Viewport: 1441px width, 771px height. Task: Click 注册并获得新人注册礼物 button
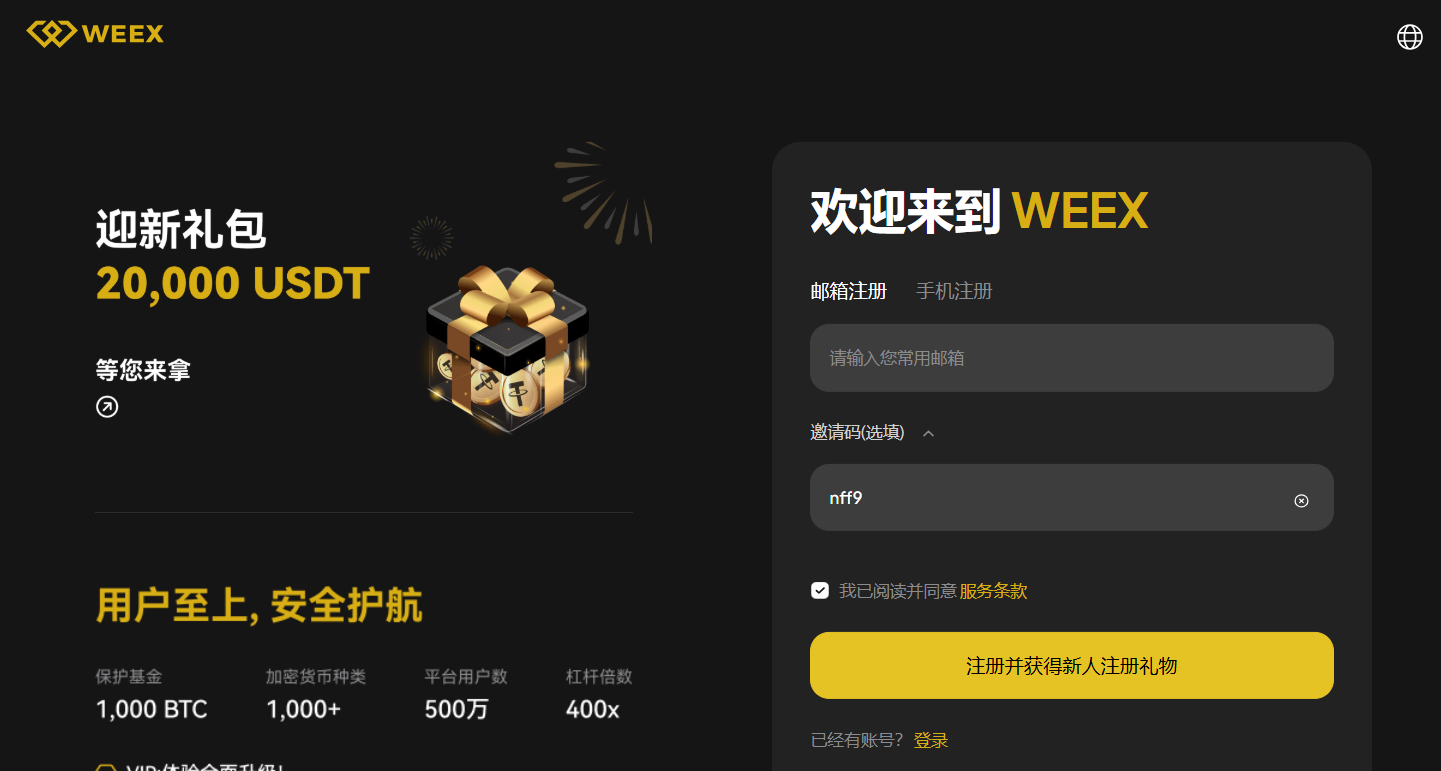pos(1071,665)
